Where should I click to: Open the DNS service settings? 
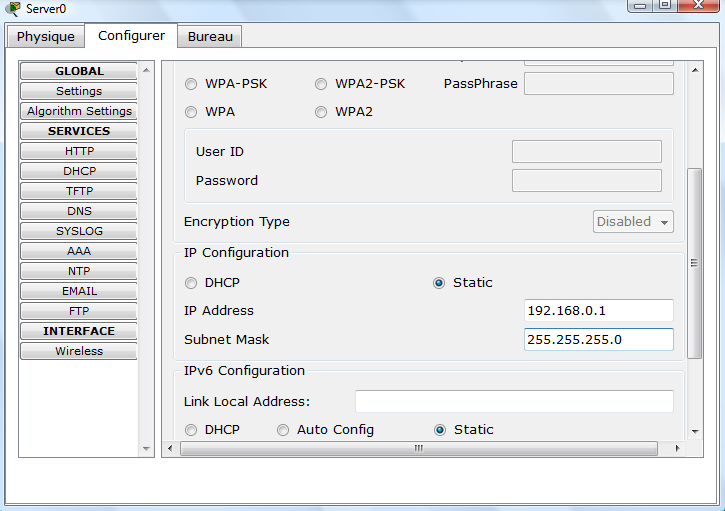point(79,211)
